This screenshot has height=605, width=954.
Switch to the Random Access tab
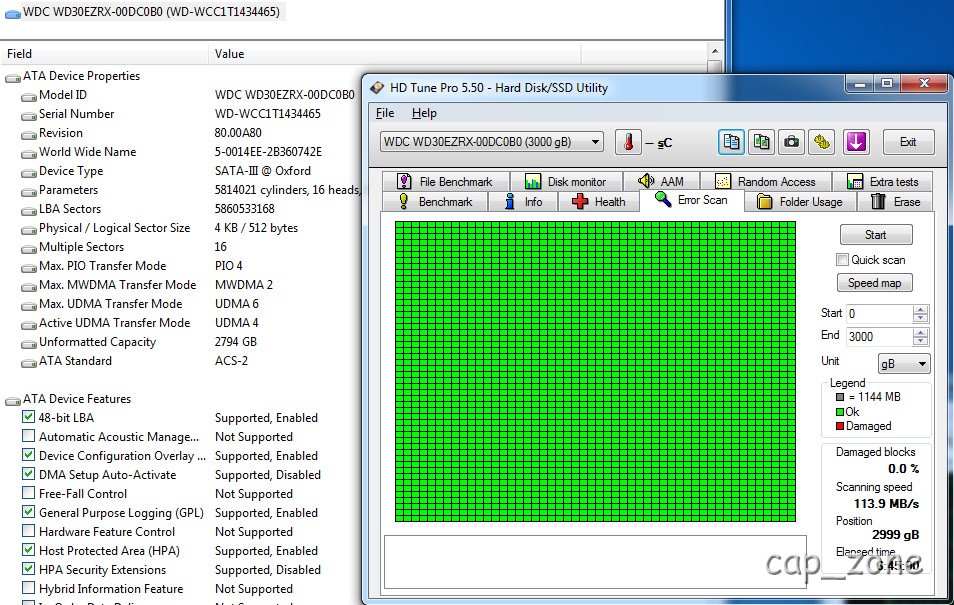click(765, 181)
